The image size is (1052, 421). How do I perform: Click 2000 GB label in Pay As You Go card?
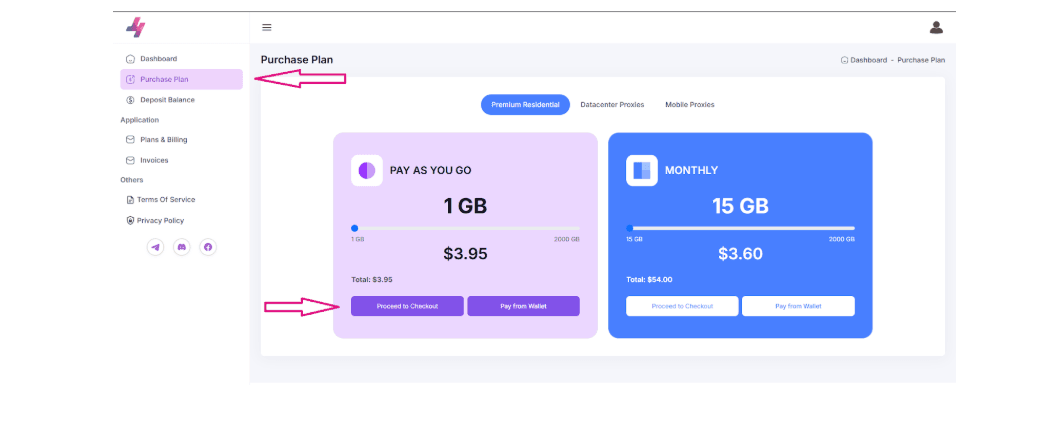tap(567, 240)
